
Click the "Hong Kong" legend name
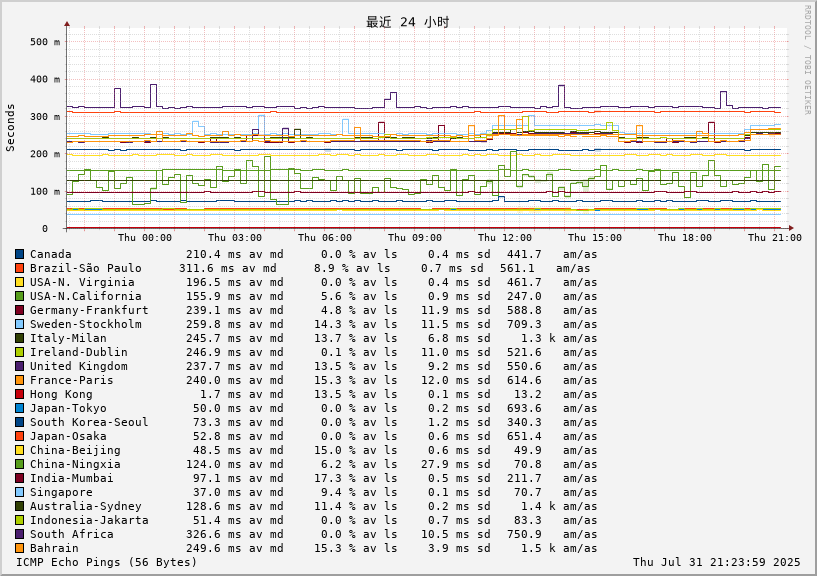click(x=61, y=395)
